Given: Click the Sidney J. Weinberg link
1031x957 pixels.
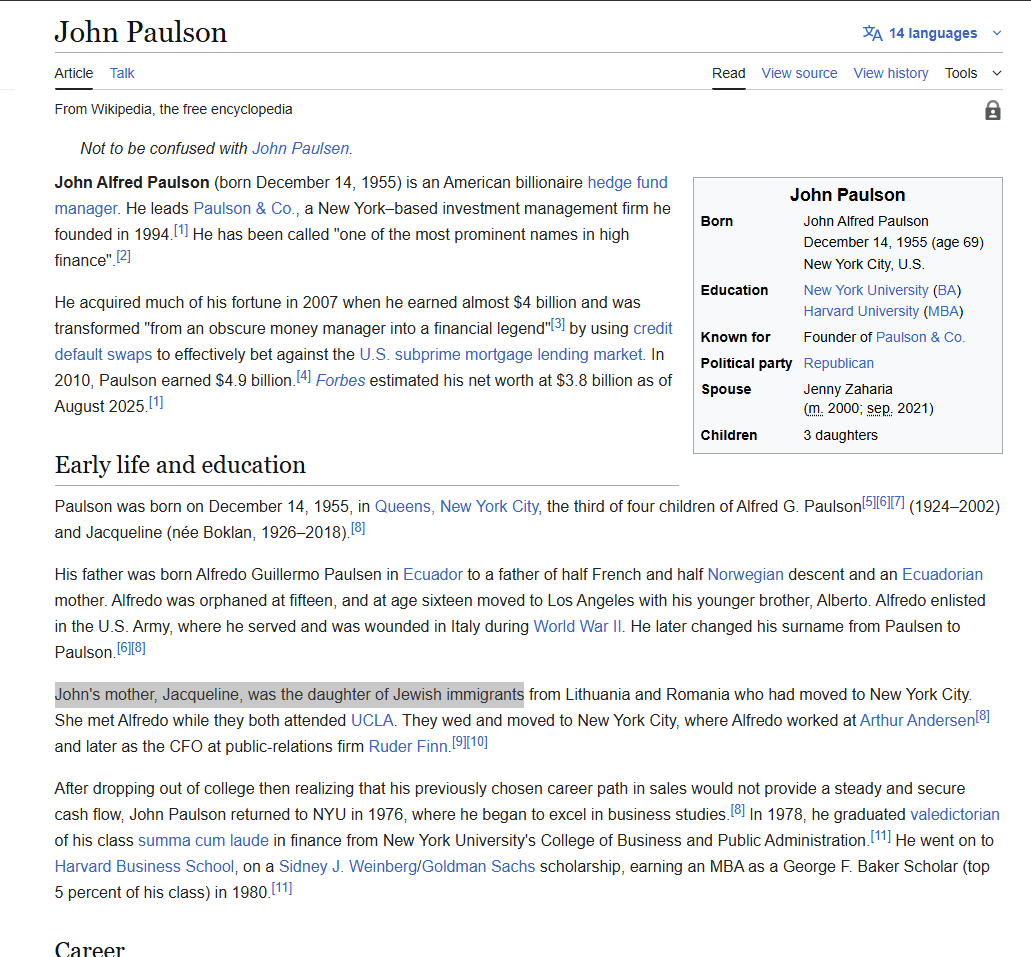Looking at the screenshot, I should (x=347, y=866).
